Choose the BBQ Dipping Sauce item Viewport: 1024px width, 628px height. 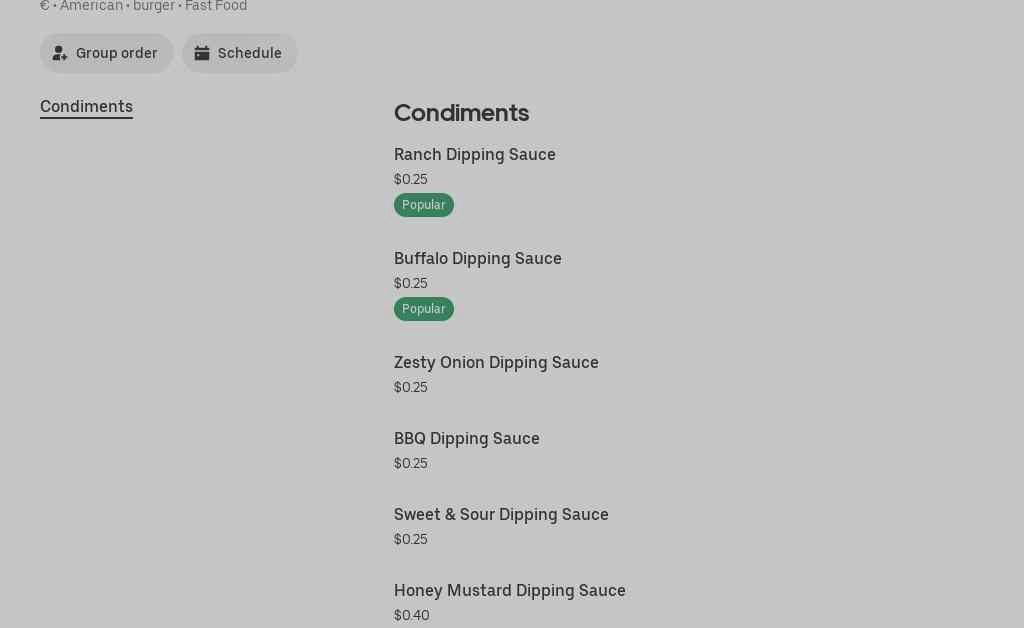coord(466,439)
